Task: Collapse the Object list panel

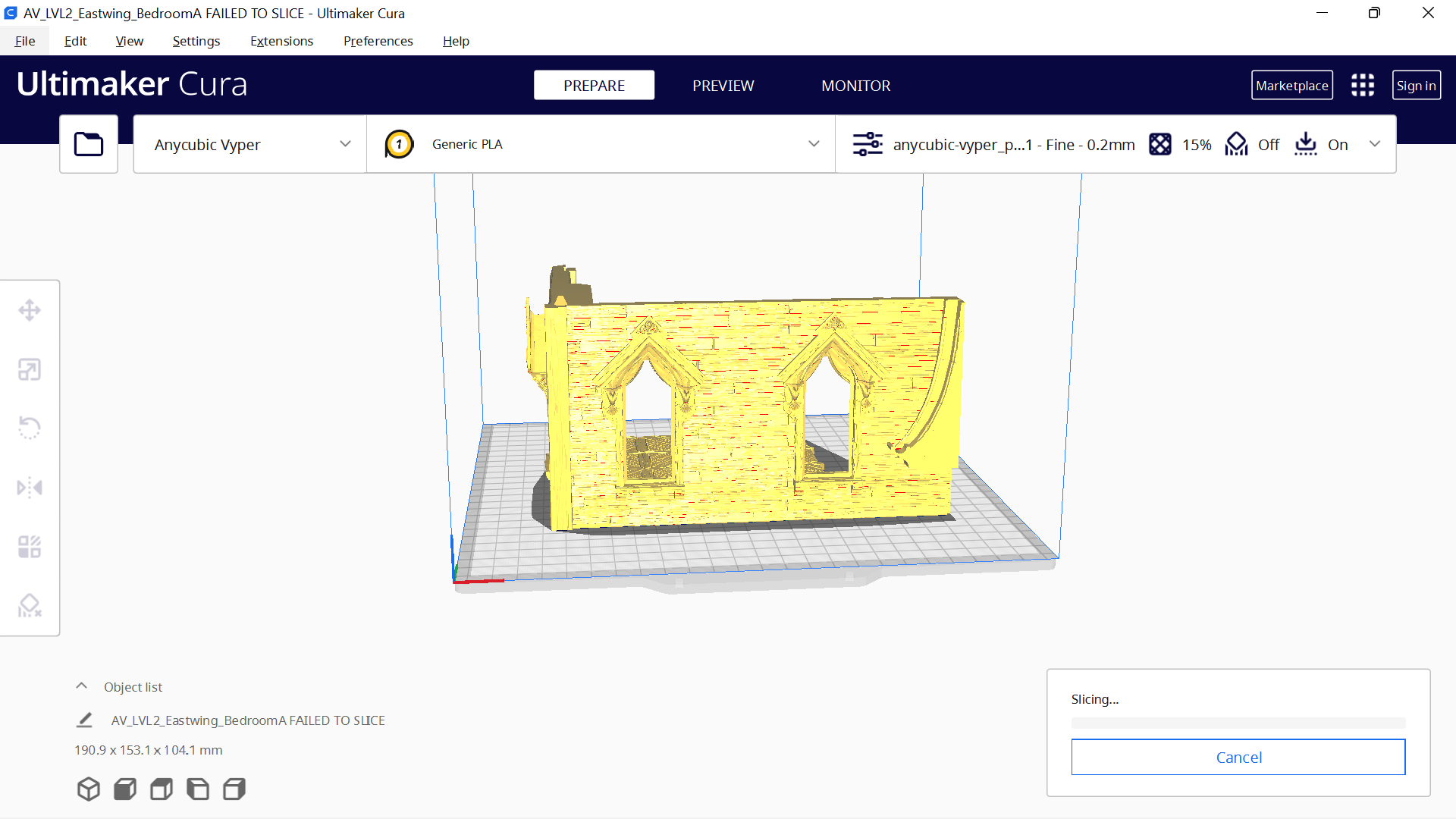Action: tap(81, 686)
